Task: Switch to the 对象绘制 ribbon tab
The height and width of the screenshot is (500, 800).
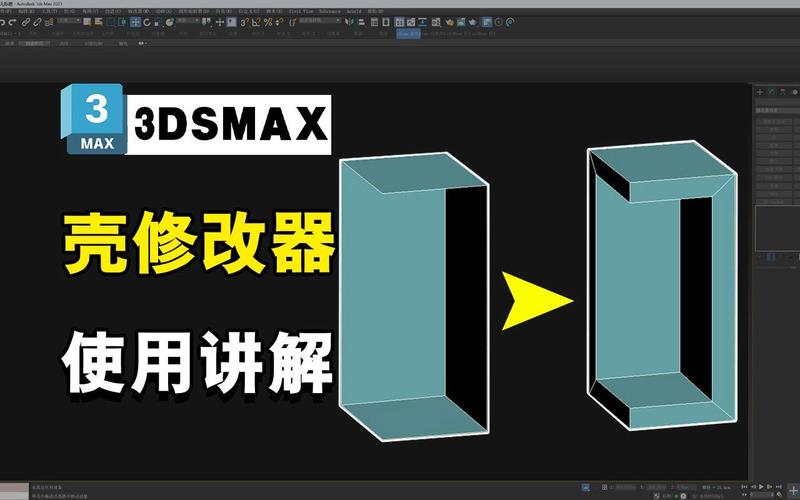Action: click(94, 44)
